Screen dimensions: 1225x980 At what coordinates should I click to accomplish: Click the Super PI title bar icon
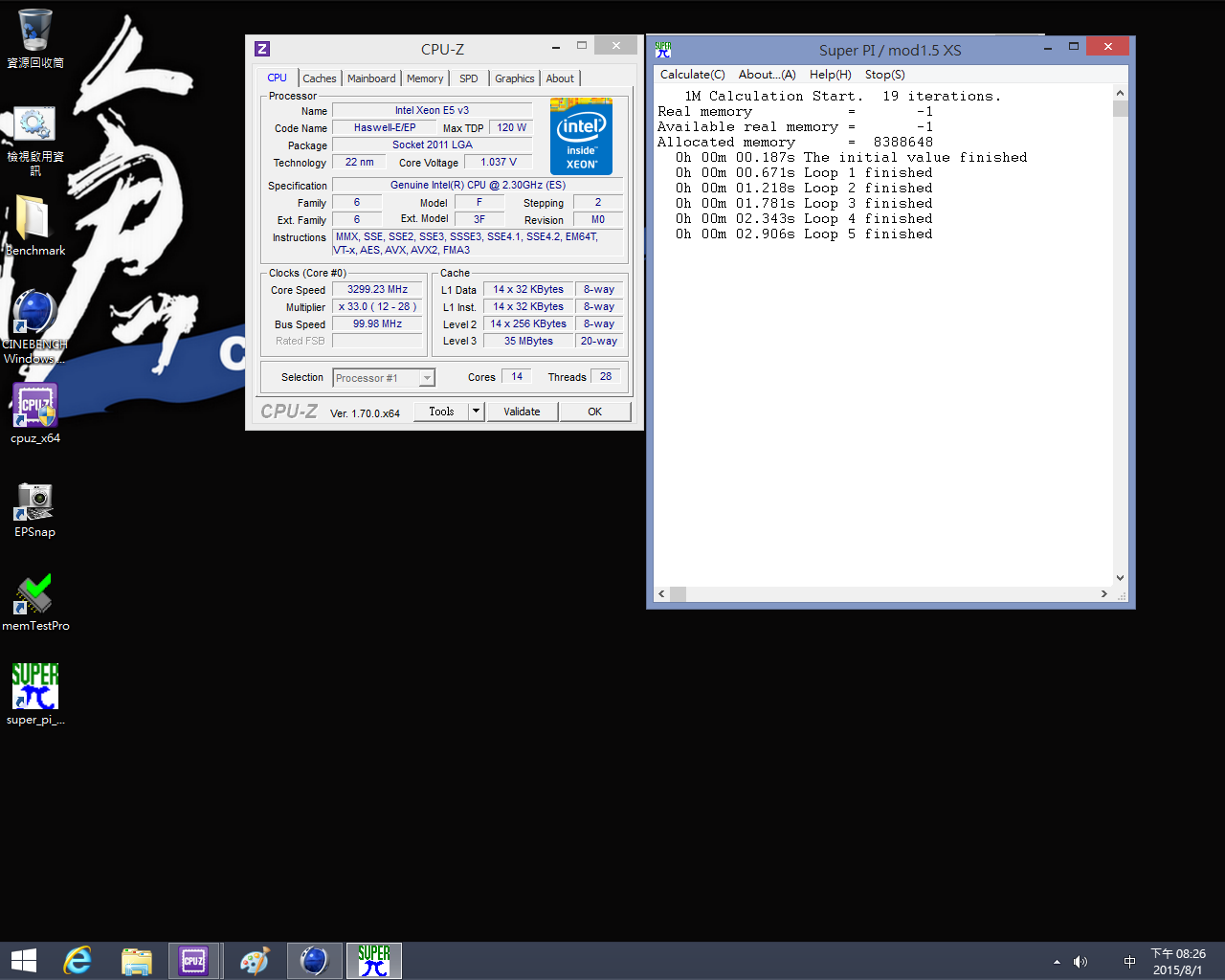pyautogui.click(x=663, y=50)
